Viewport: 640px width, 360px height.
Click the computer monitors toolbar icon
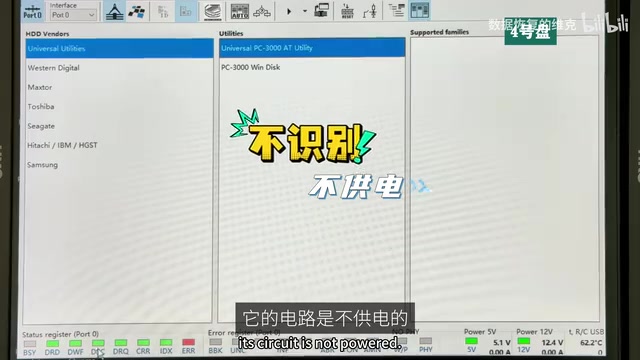pos(322,11)
